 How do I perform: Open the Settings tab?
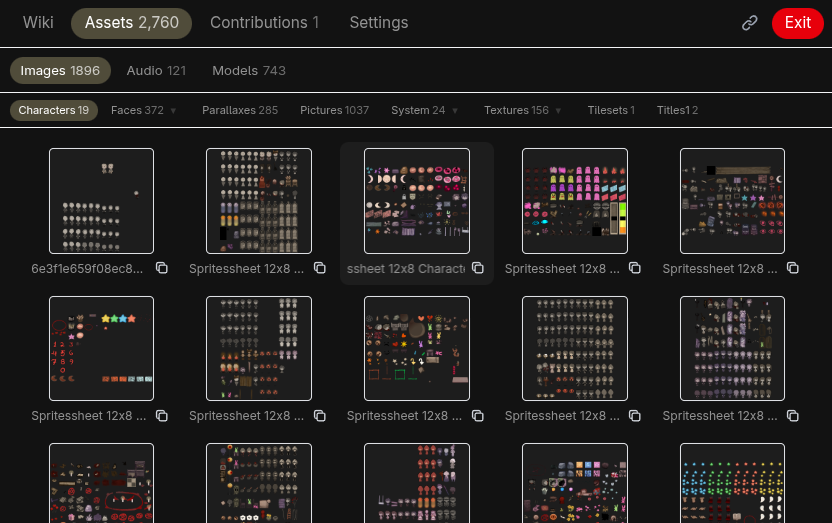379,23
